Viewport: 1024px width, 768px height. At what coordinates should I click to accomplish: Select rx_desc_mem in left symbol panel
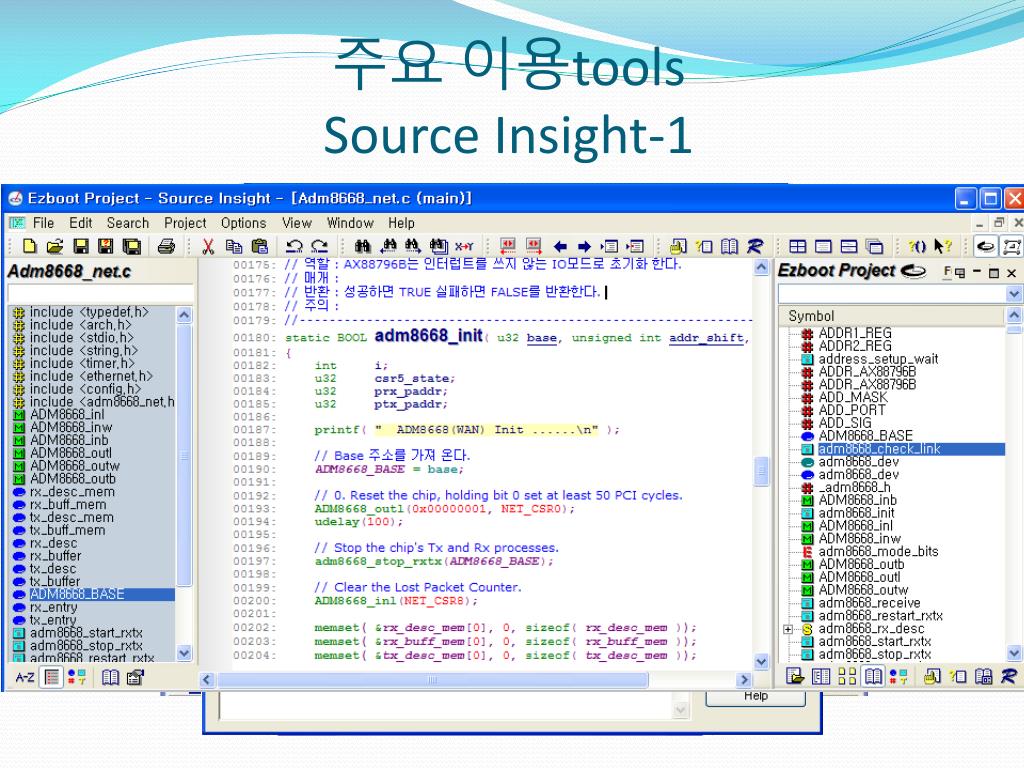[72, 492]
